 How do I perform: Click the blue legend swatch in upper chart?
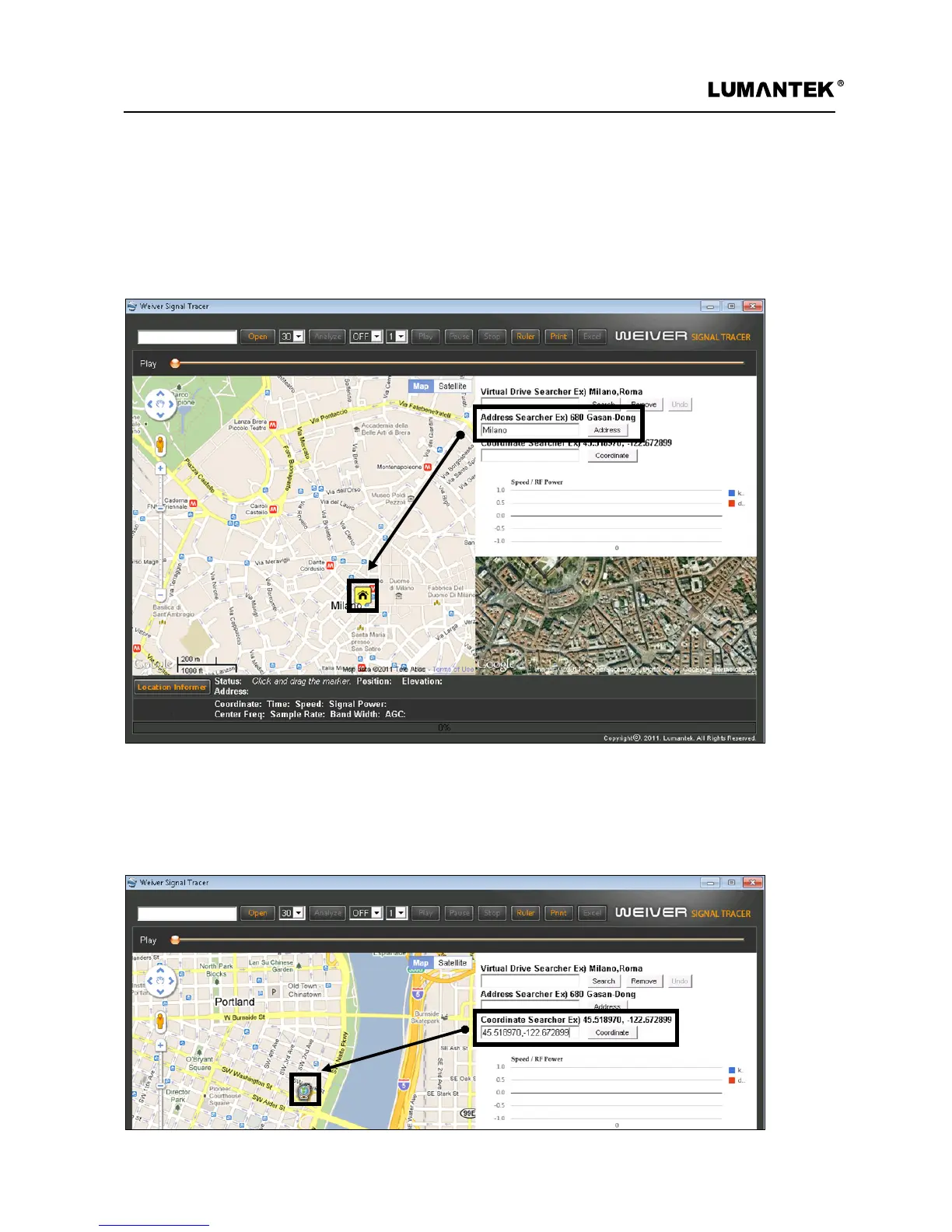tap(731, 493)
